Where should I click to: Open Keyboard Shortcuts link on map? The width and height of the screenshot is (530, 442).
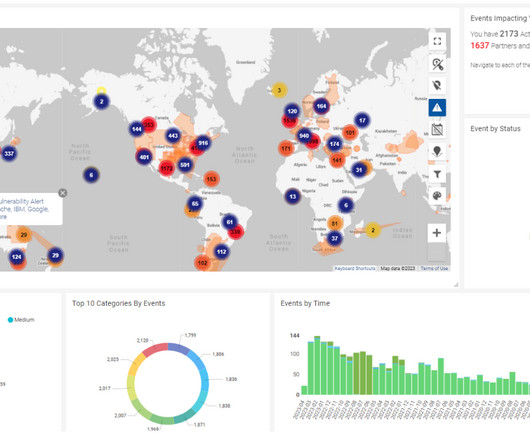pos(355,268)
